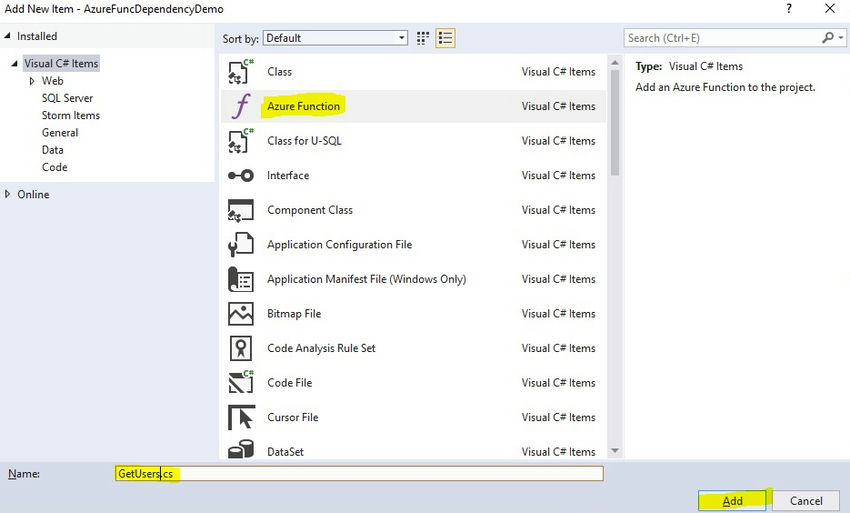The width and height of the screenshot is (850, 513).
Task: Pick the Interface template icon
Action: (x=241, y=176)
